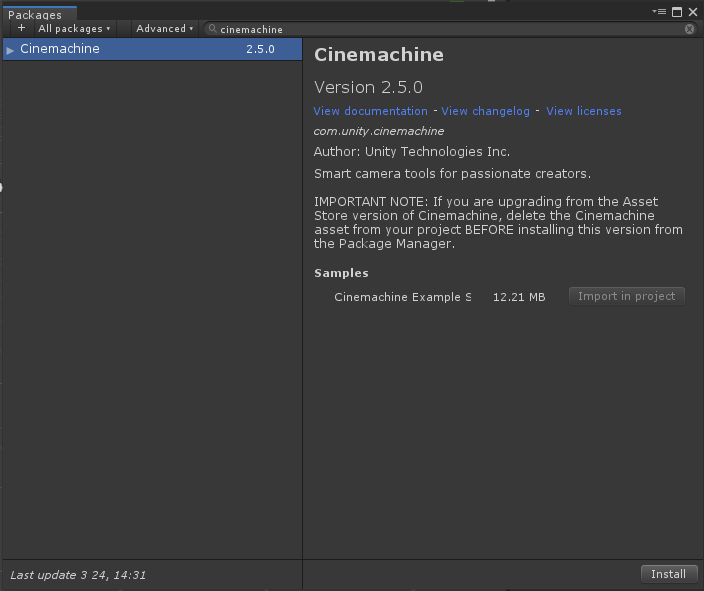
Task: Click the Samples section heading
Action: 341,273
